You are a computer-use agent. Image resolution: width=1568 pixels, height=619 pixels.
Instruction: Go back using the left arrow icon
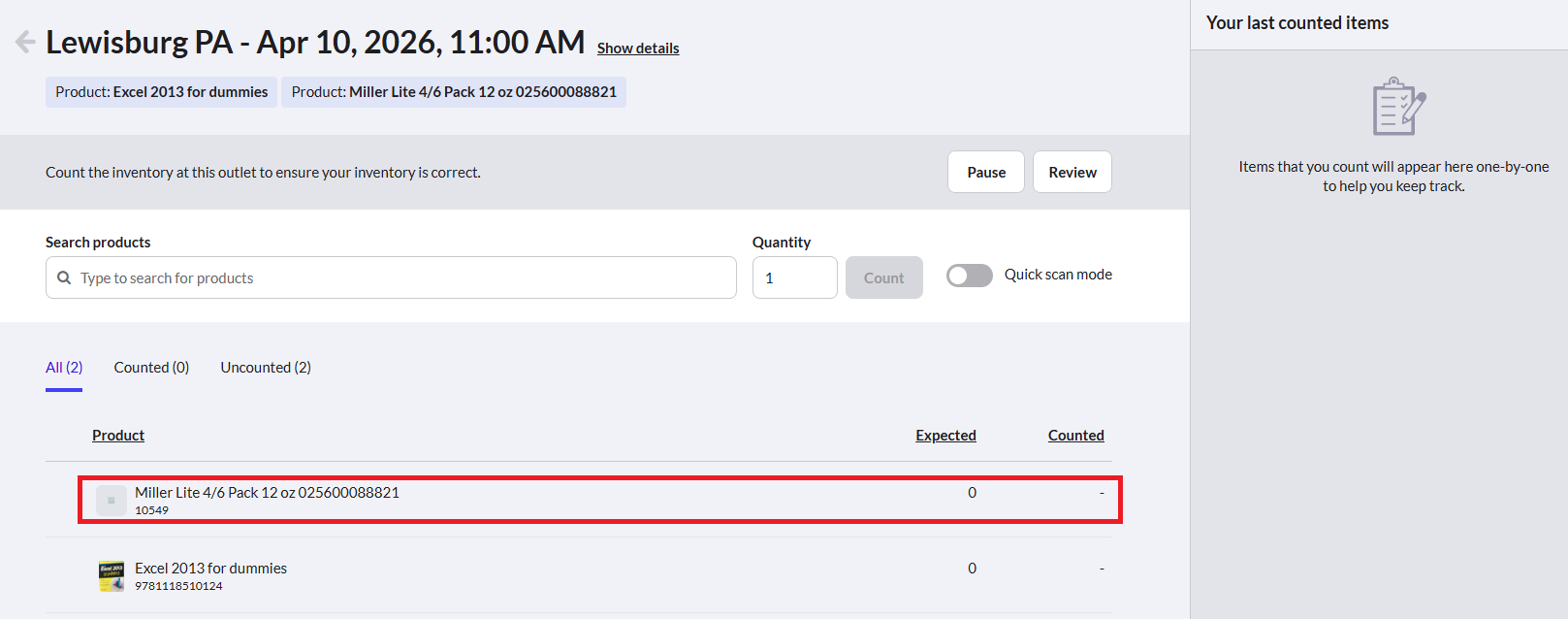click(x=25, y=42)
